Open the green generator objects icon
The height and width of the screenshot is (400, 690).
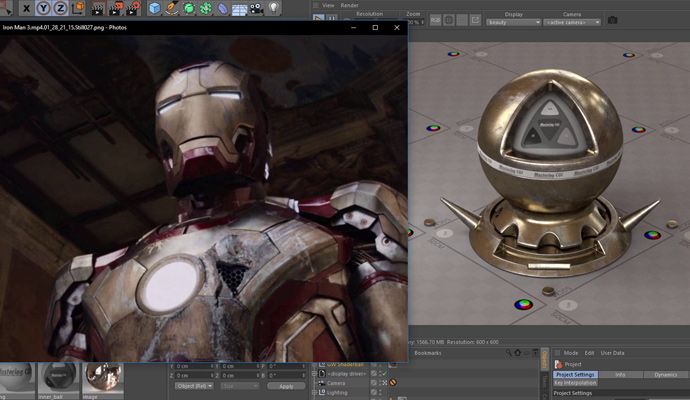tap(191, 8)
